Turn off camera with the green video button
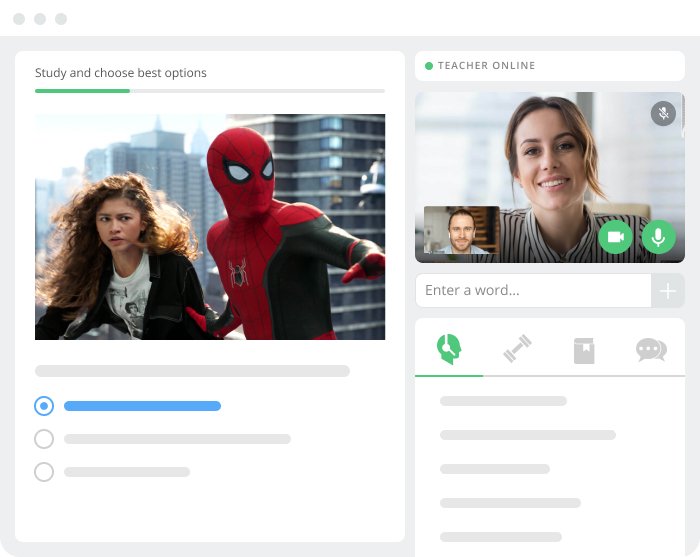This screenshot has height=557, width=700. [615, 237]
